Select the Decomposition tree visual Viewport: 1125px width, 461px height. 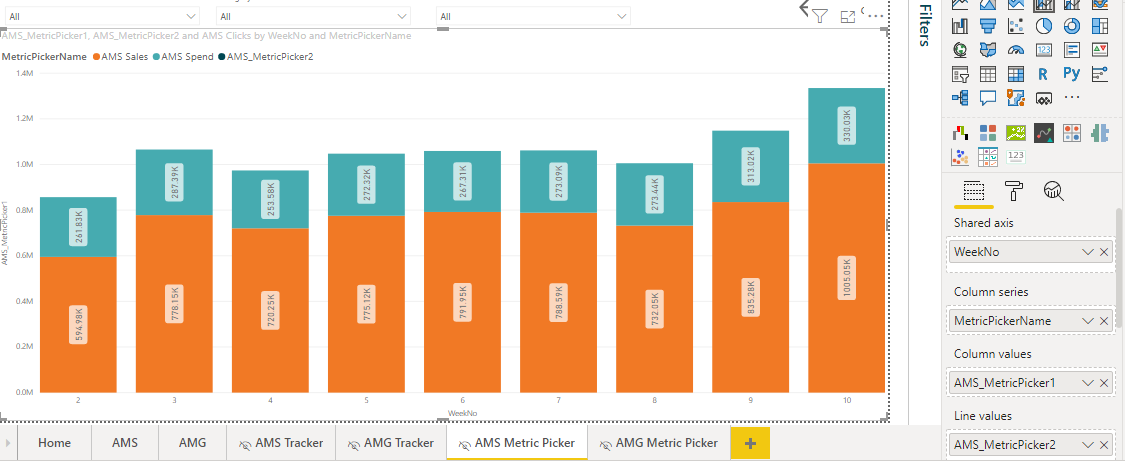[x=960, y=98]
